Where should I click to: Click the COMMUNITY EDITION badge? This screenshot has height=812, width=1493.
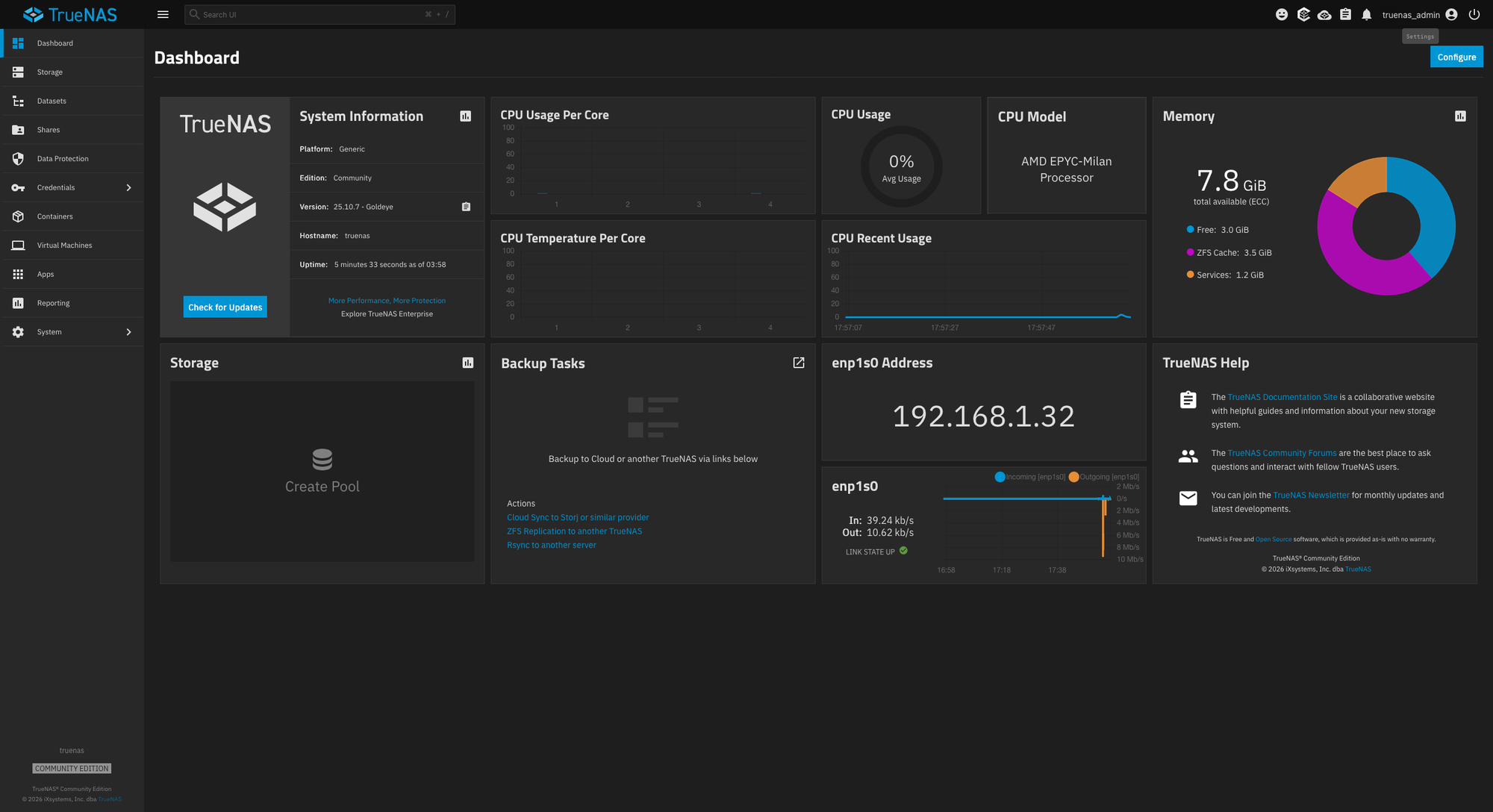tap(72, 768)
